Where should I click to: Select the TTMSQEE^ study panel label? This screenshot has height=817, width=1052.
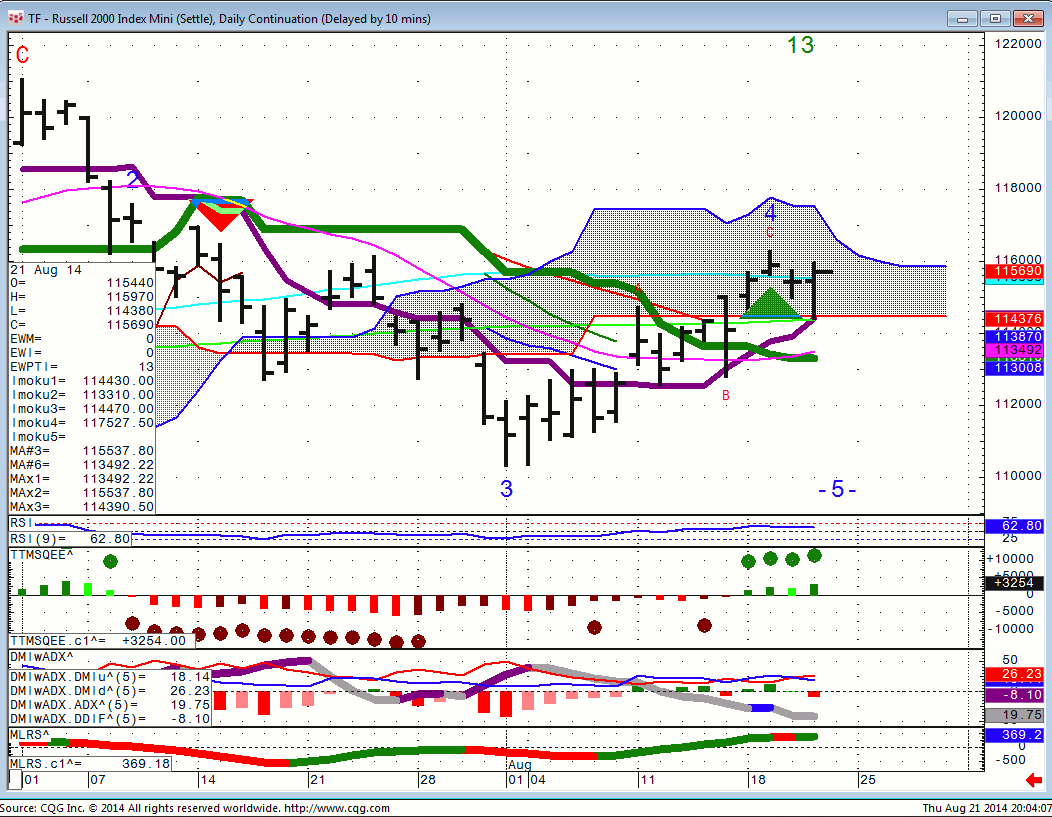(42, 553)
